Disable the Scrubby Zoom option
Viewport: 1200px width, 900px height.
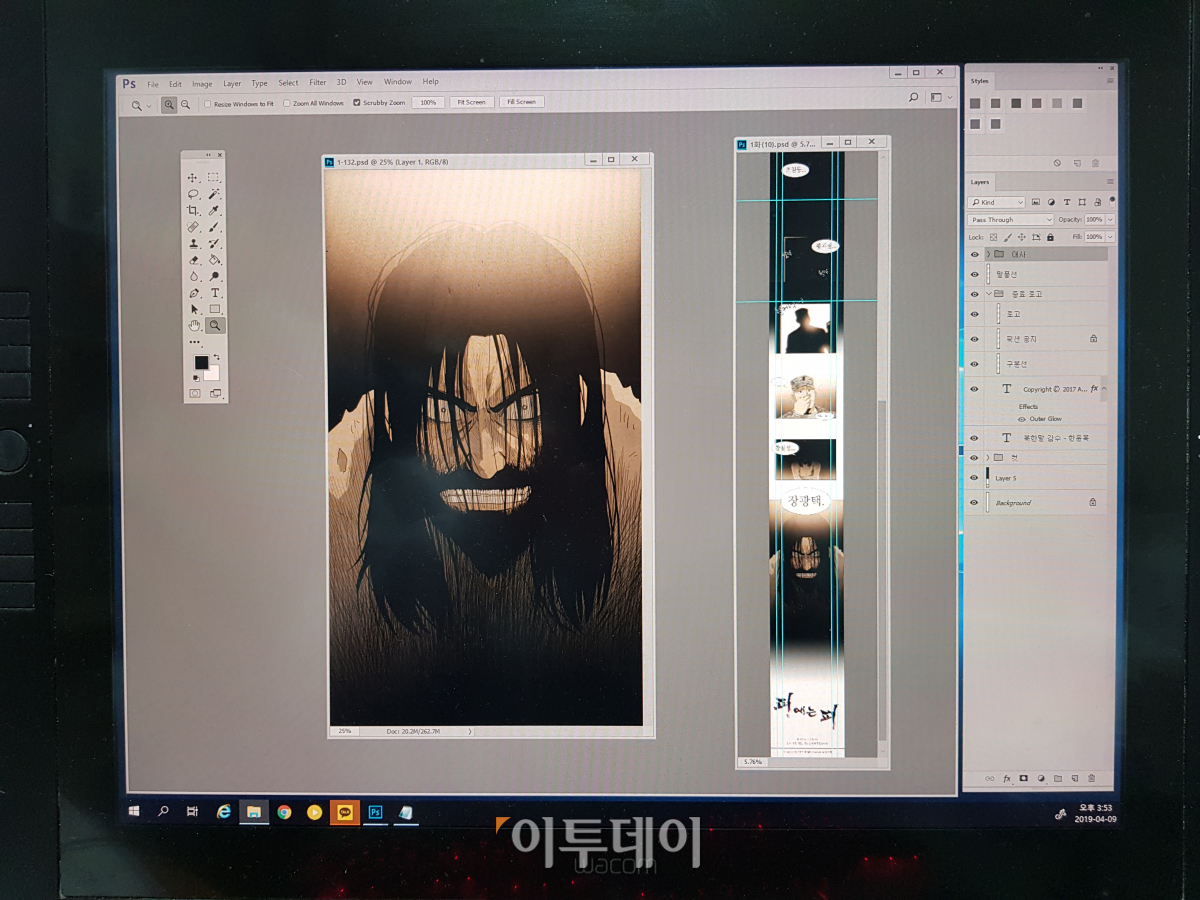(356, 102)
